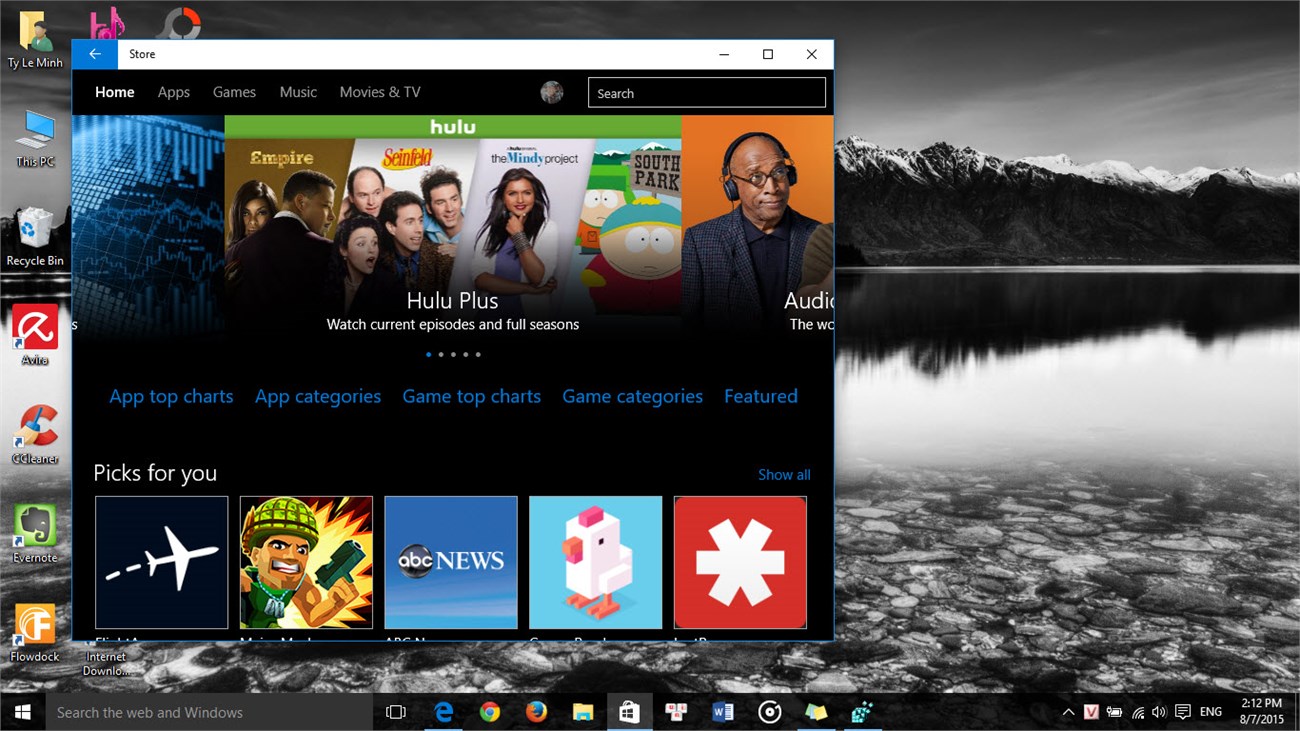Viewport: 1300px width, 731px height.
Task: Launch Firefox from the taskbar
Action: coord(536,712)
